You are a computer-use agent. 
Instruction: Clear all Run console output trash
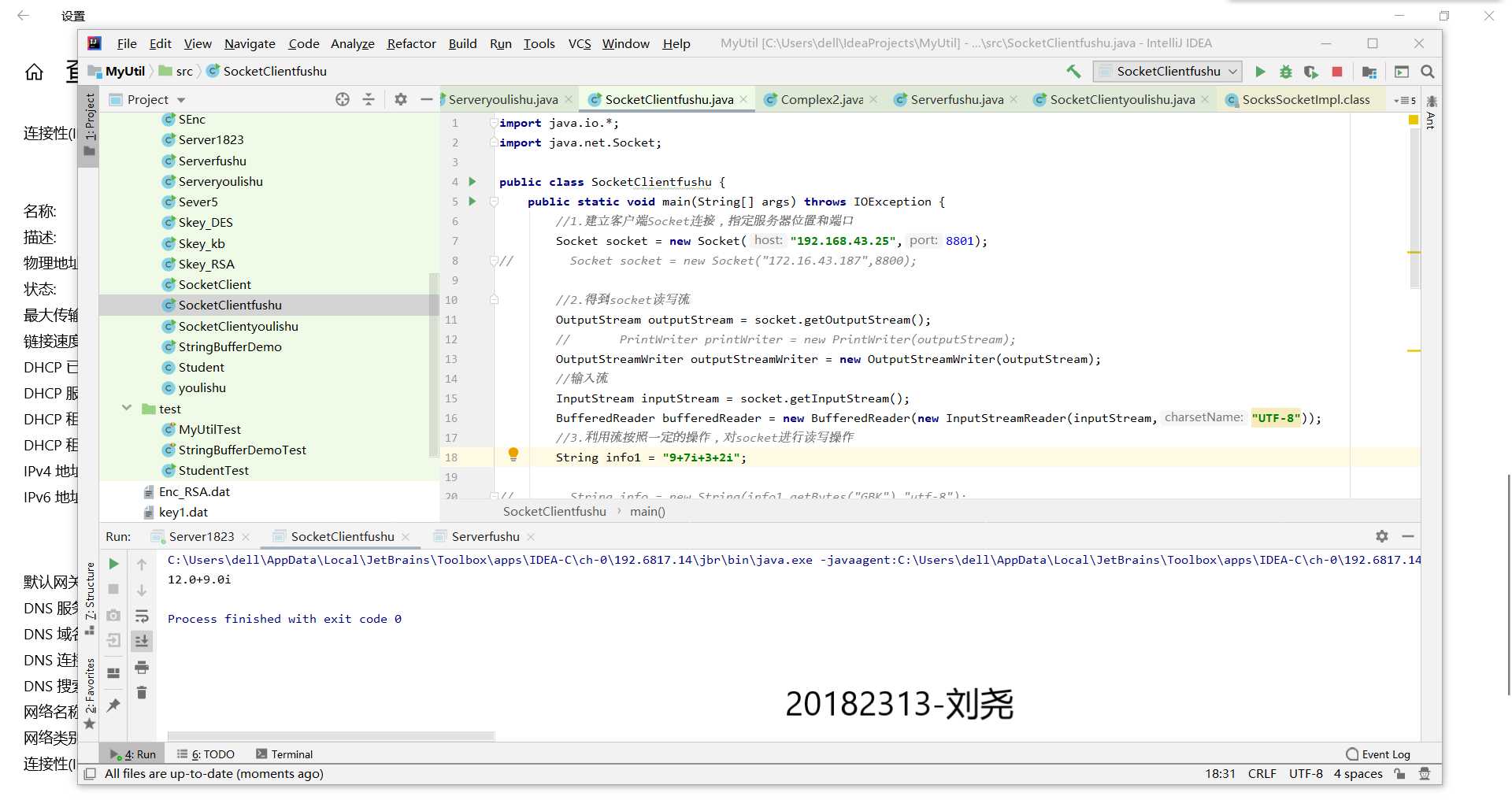pyautogui.click(x=142, y=693)
